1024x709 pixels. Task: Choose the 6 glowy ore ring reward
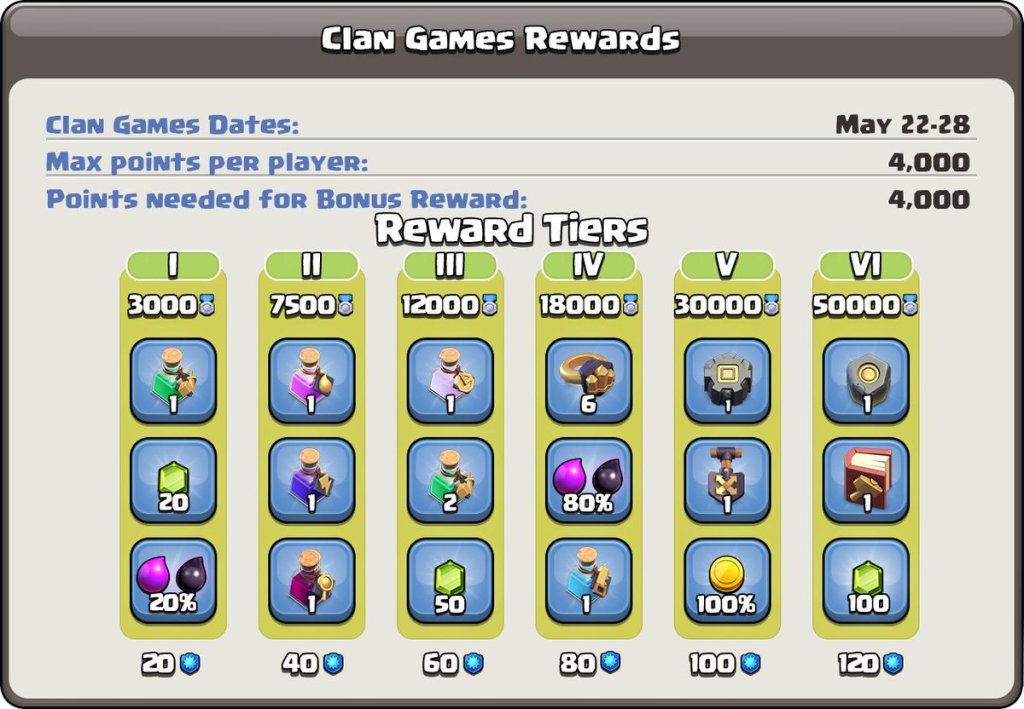588,381
